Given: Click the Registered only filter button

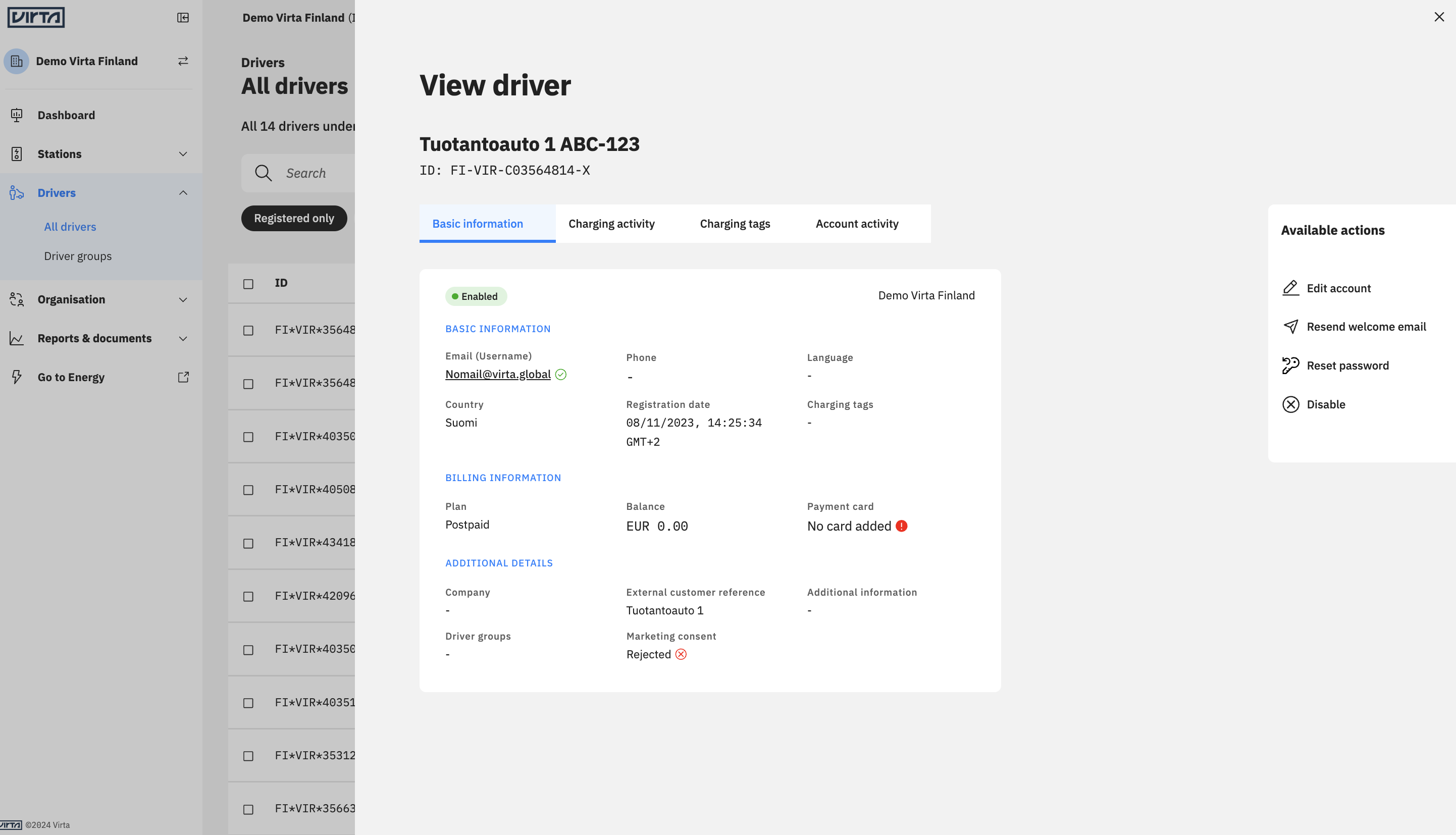Looking at the screenshot, I should pyautogui.click(x=294, y=219).
